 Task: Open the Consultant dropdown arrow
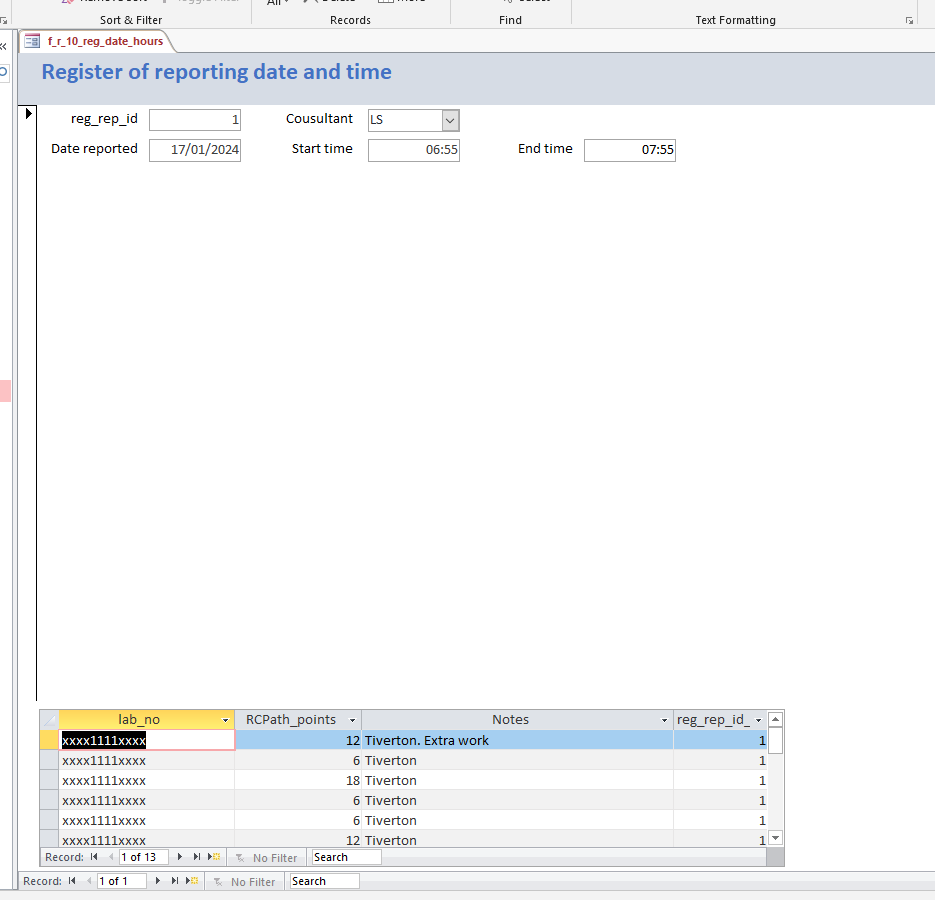click(x=450, y=120)
